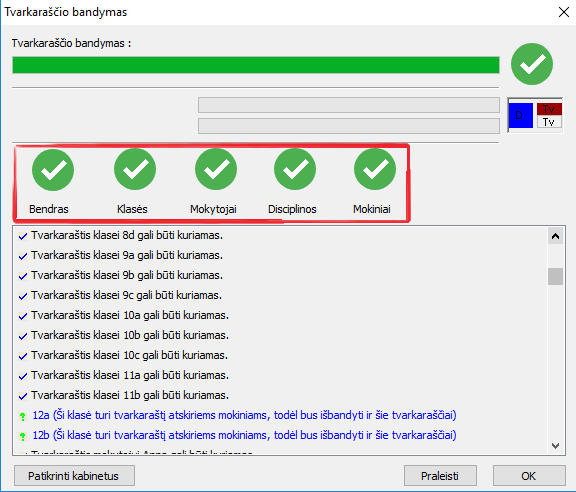The image size is (576, 492).
Task: Click the Disciplinos green checkmark icon
Action: (295, 169)
